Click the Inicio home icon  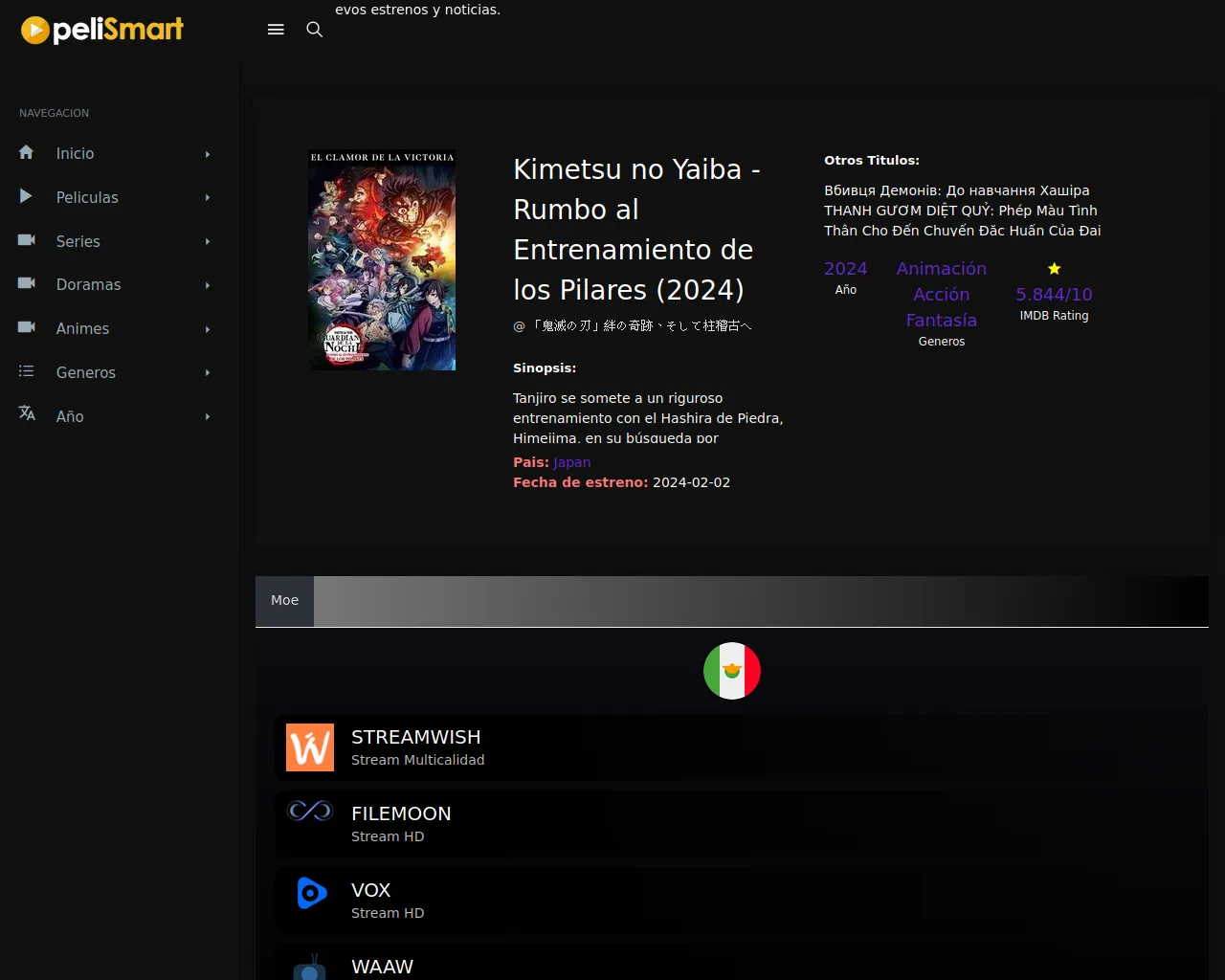tap(27, 153)
